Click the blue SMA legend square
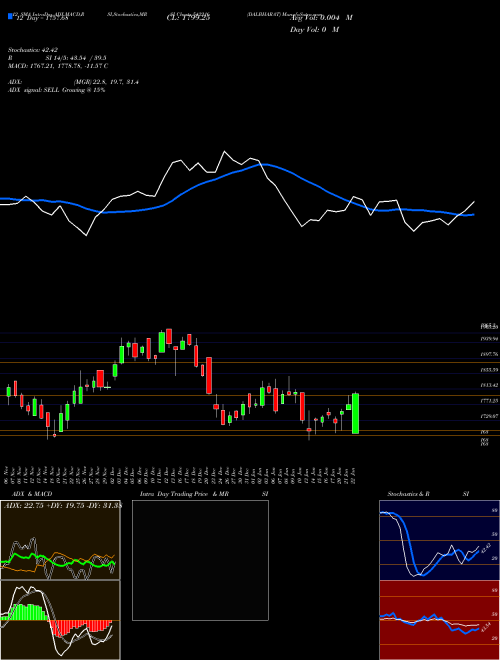The height and width of the screenshot is (660, 500). pyautogui.click(x=11, y=16)
